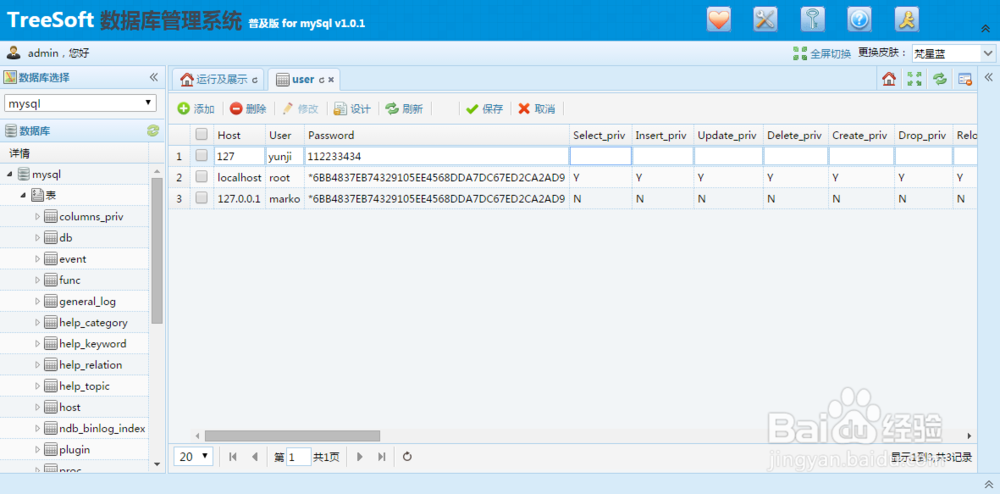Click right arrow of horizontal scrollbar
Image resolution: width=1000 pixels, height=494 pixels.
pyautogui.click(x=969, y=436)
